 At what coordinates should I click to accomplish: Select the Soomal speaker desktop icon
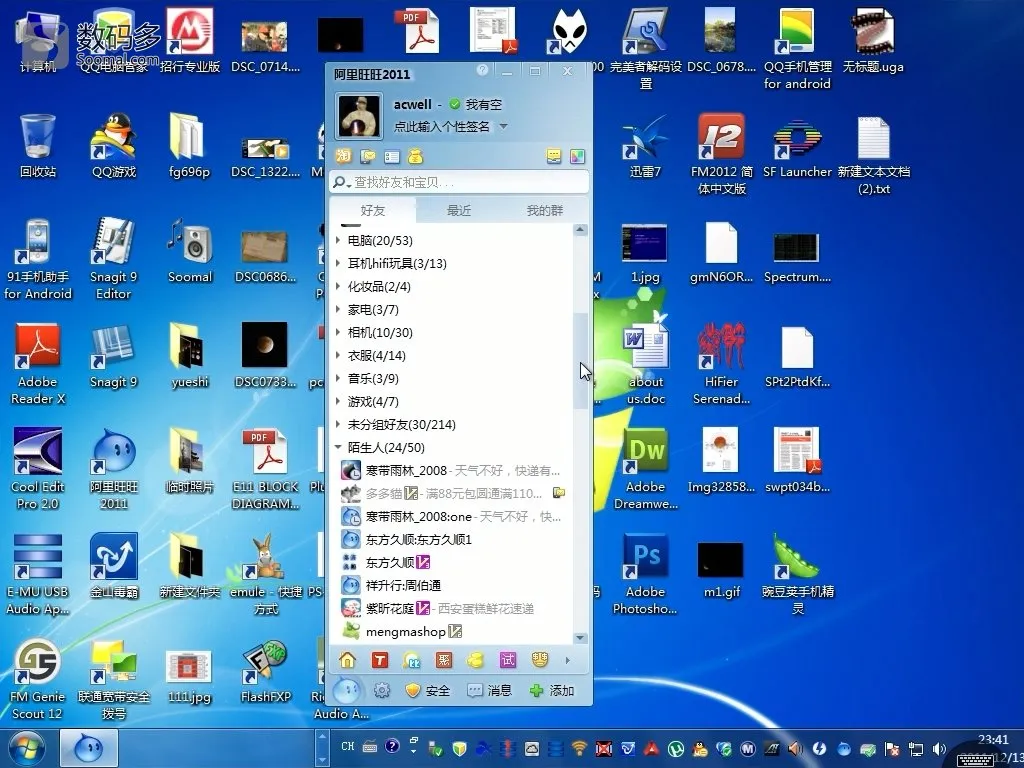[189, 251]
